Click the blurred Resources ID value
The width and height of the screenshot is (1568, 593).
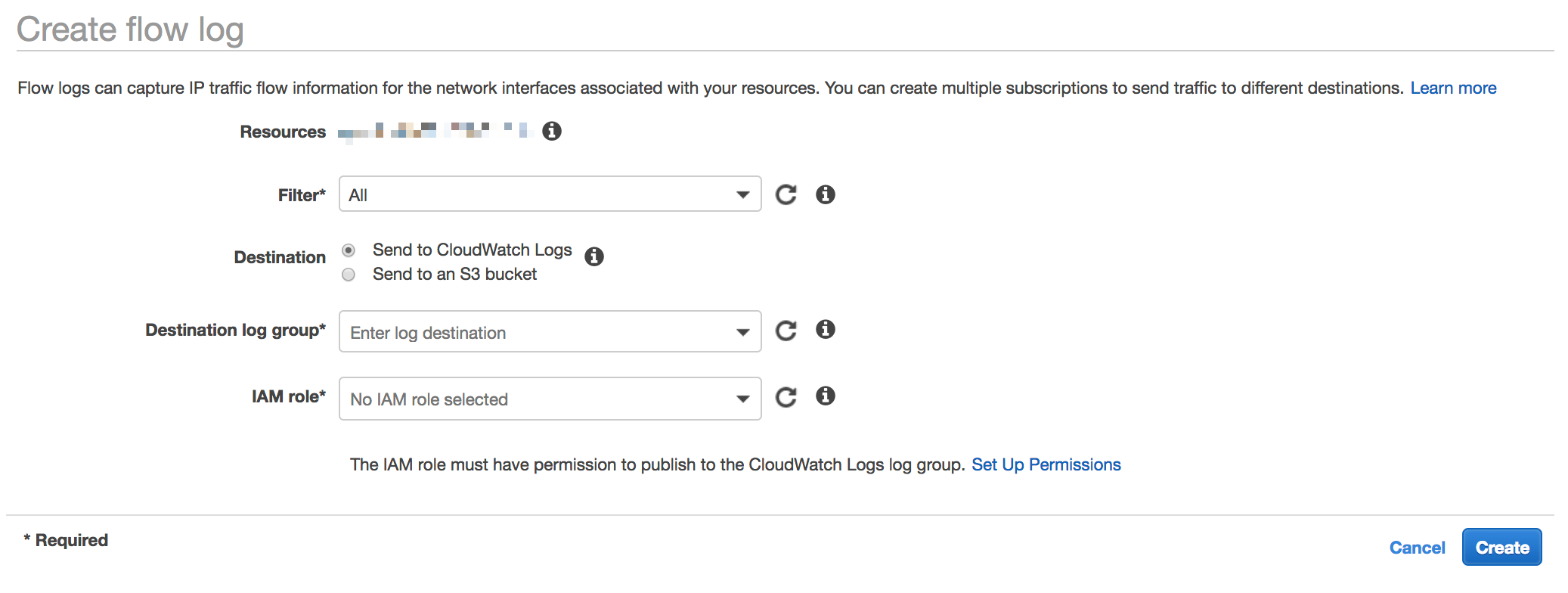435,131
